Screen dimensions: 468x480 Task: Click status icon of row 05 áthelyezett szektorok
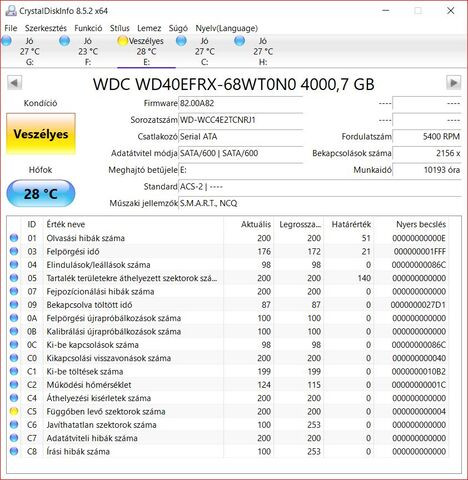click(x=14, y=278)
